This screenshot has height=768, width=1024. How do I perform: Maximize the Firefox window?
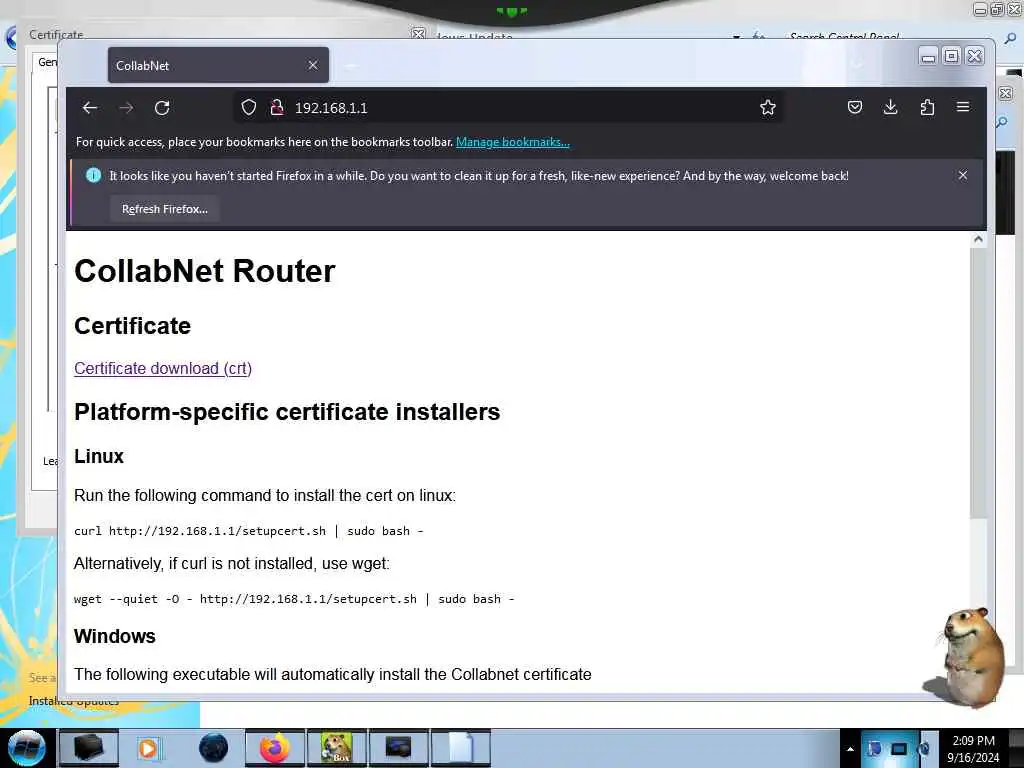coord(952,57)
